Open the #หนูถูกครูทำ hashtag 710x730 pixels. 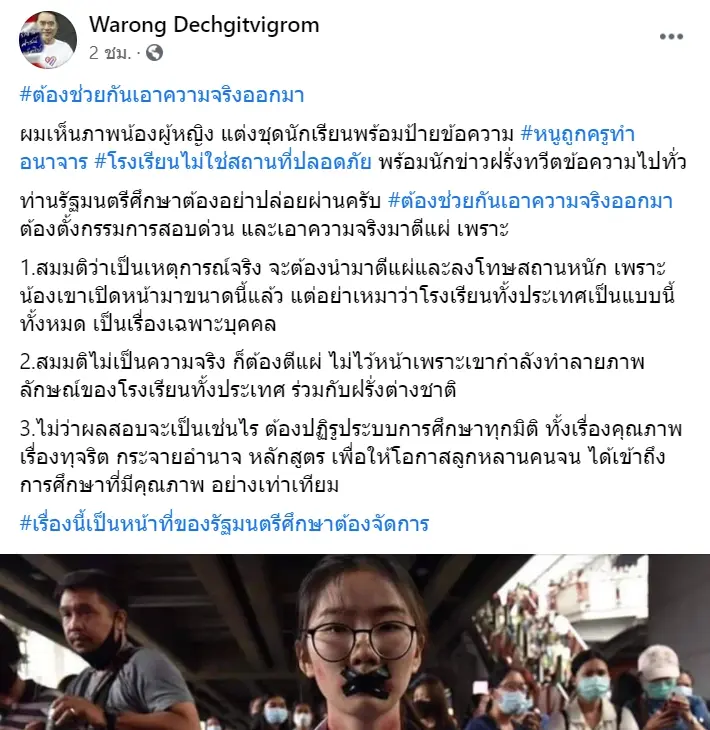coord(578,134)
